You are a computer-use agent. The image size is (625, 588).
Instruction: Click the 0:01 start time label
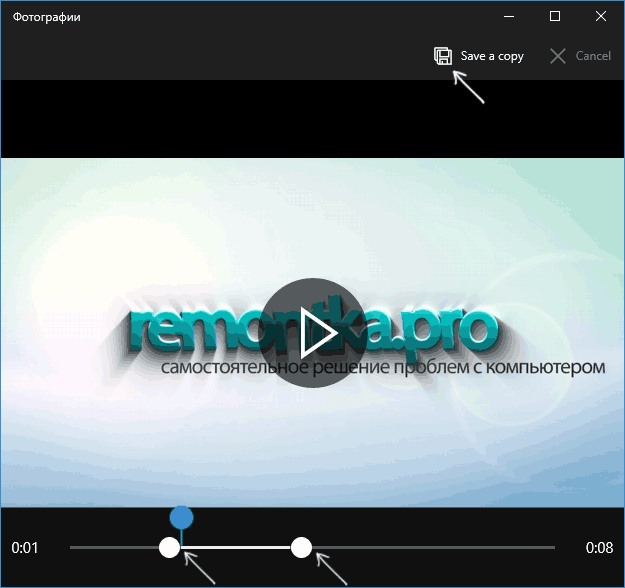(x=25, y=548)
